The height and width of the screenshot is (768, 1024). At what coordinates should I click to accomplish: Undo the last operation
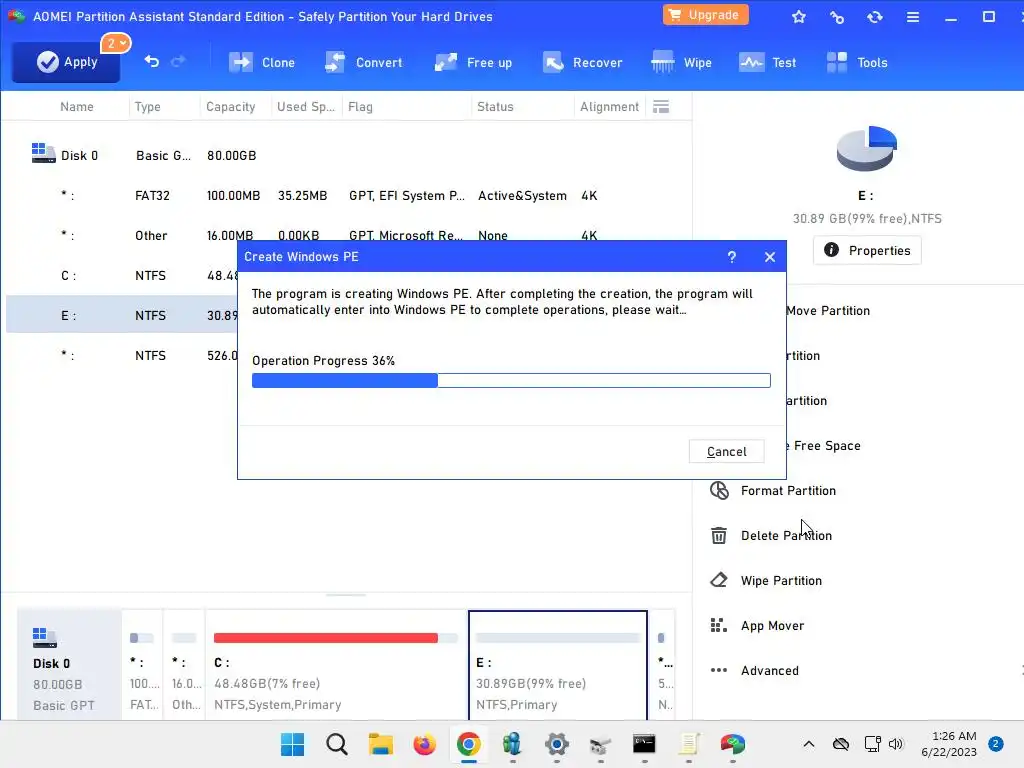[x=152, y=61]
